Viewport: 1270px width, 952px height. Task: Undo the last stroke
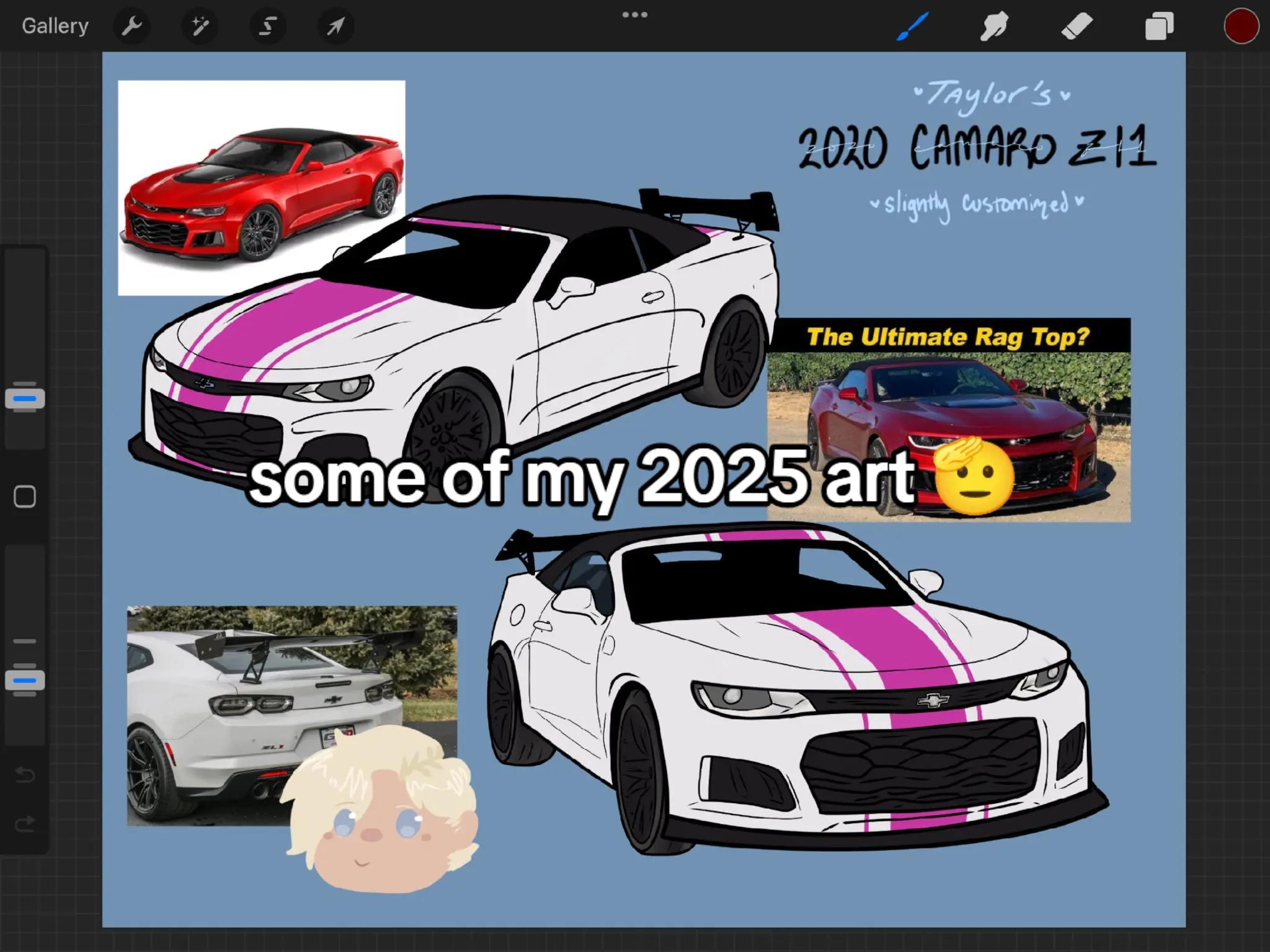point(25,775)
